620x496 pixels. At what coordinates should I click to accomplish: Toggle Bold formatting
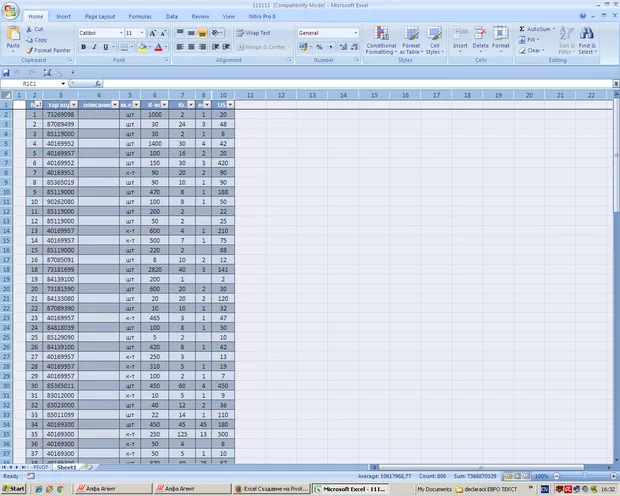[82, 47]
